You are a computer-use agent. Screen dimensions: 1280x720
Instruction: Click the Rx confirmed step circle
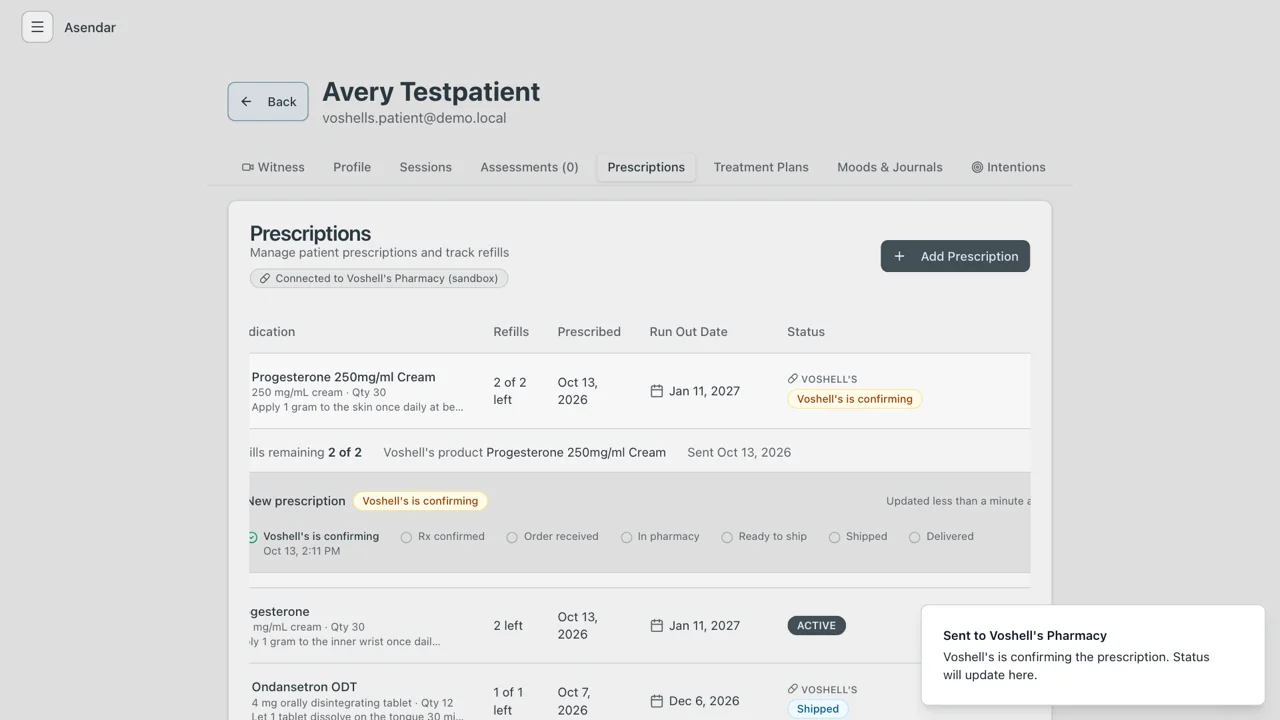pyautogui.click(x=406, y=537)
